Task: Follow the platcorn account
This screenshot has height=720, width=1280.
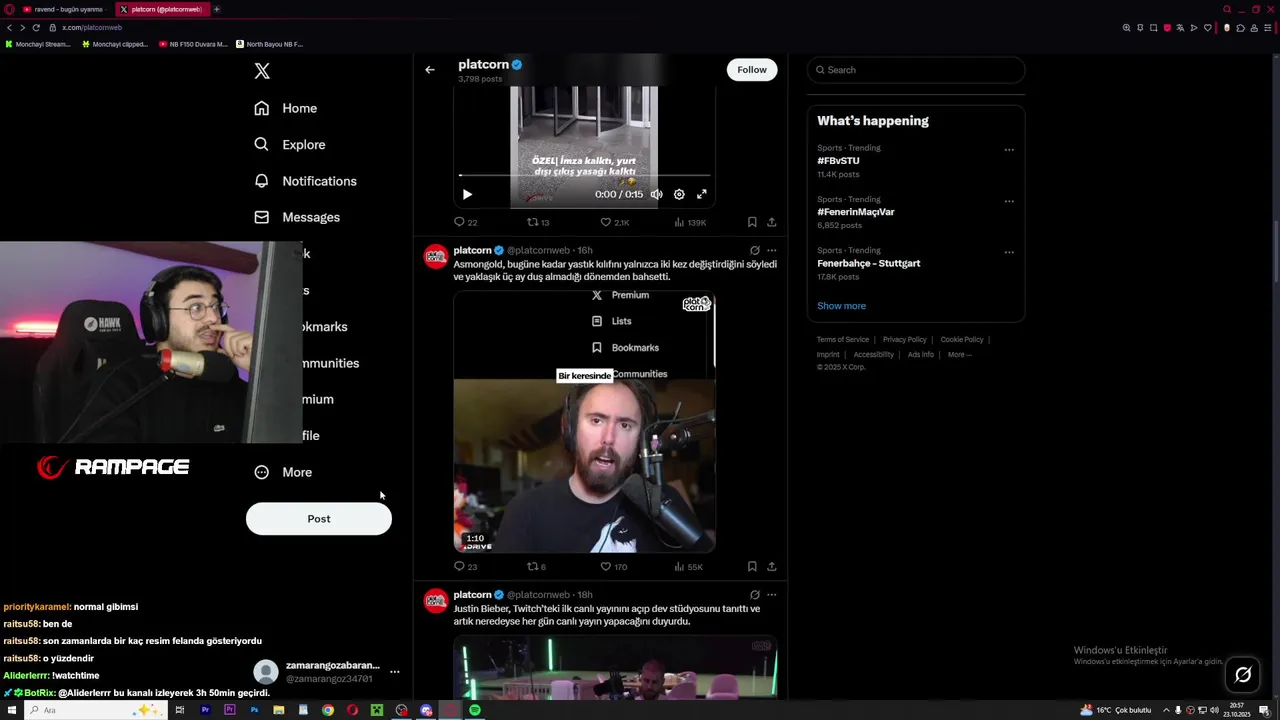Action: (752, 70)
